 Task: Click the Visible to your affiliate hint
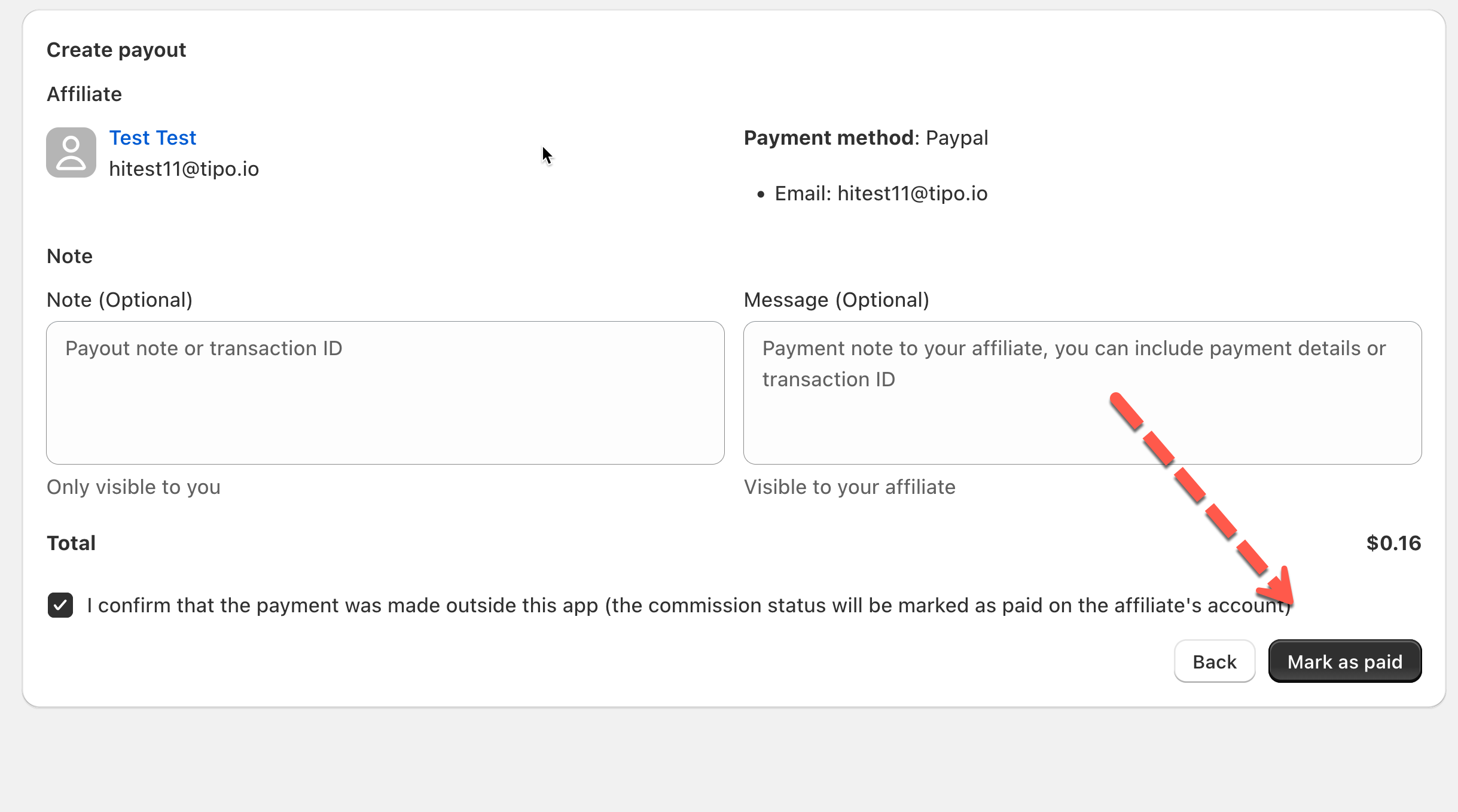click(849, 487)
